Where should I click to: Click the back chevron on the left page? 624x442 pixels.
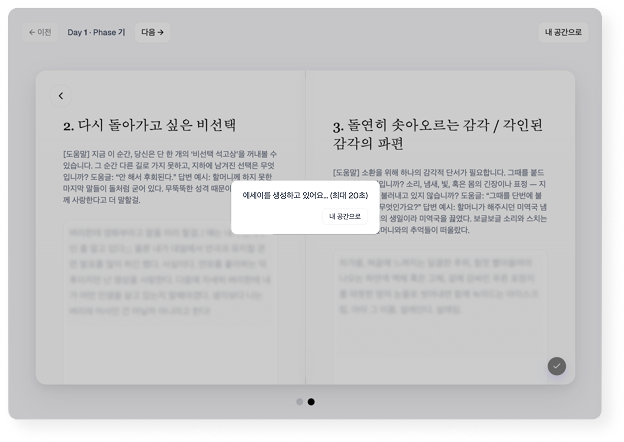click(x=61, y=96)
